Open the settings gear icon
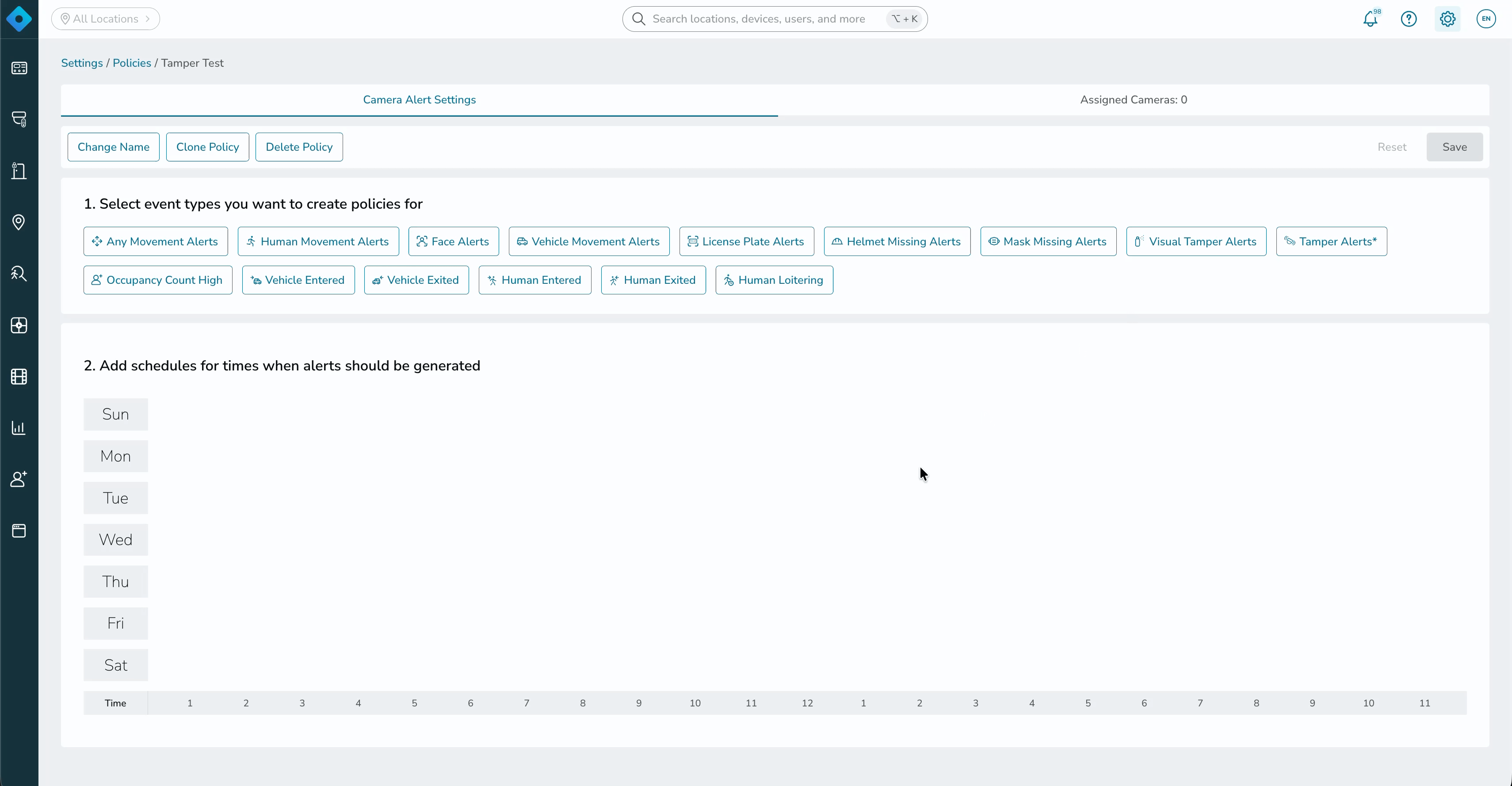This screenshot has height=786, width=1512. (1447, 19)
